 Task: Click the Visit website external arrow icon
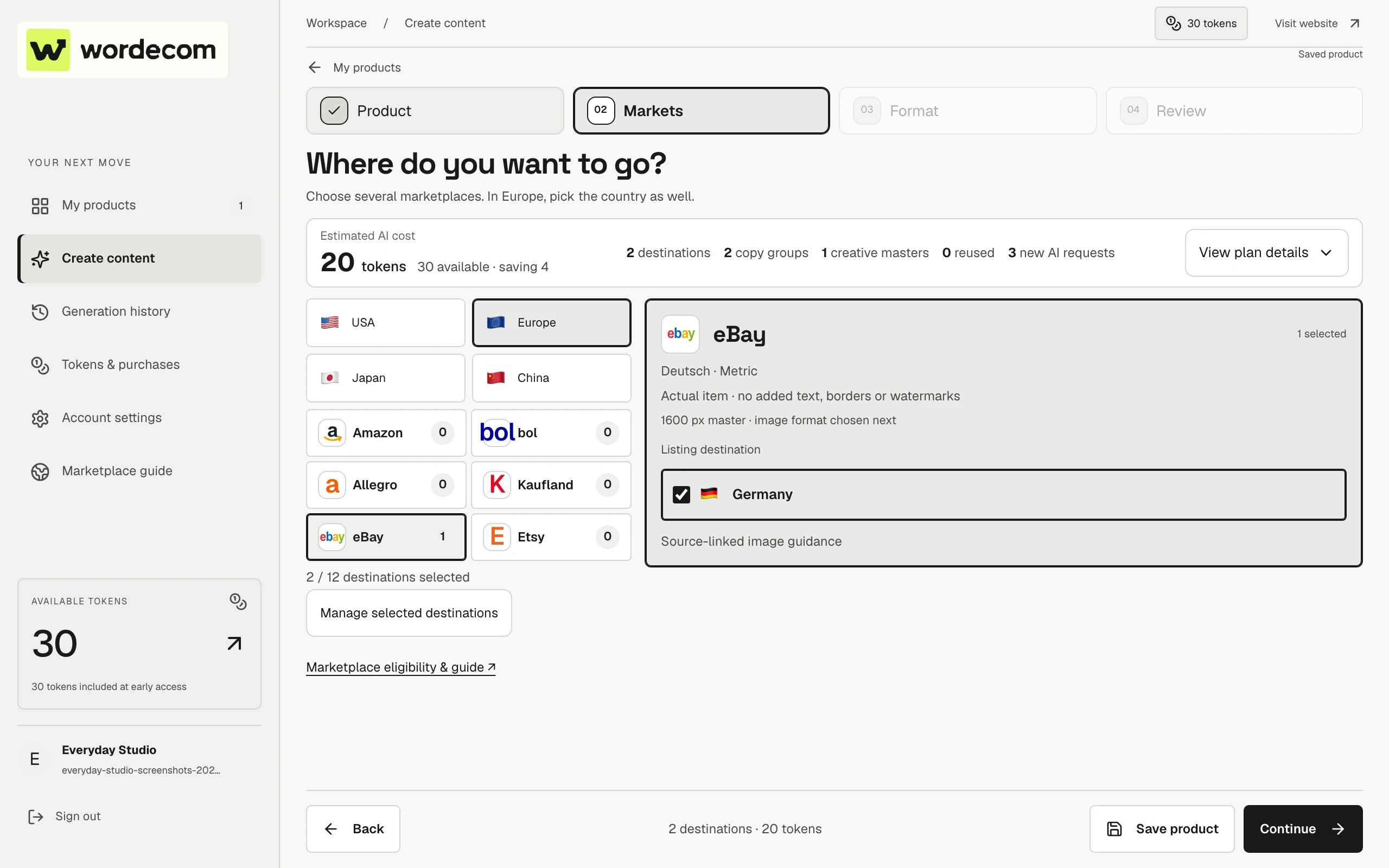[x=1355, y=23]
